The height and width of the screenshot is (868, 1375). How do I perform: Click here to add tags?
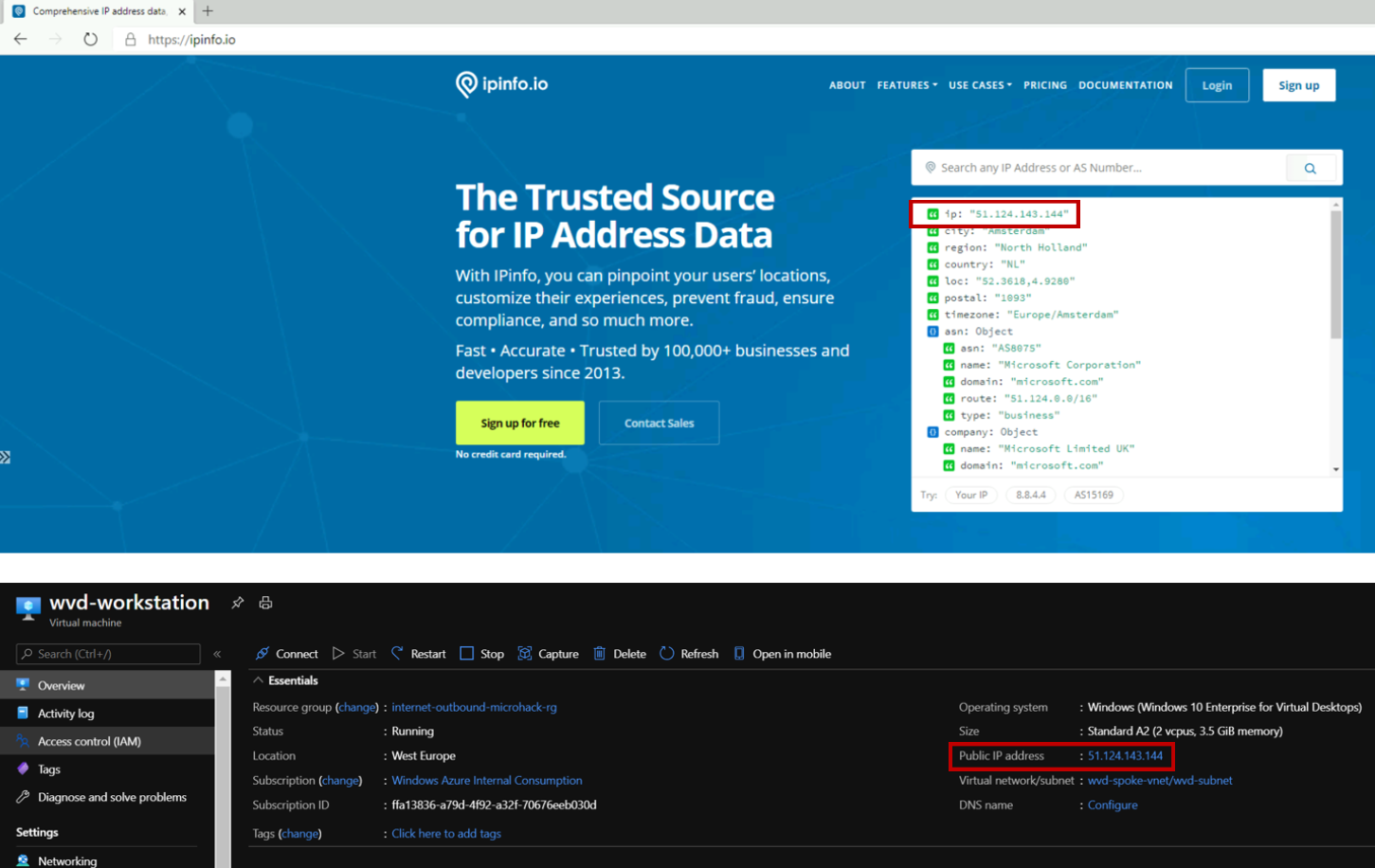point(446,834)
